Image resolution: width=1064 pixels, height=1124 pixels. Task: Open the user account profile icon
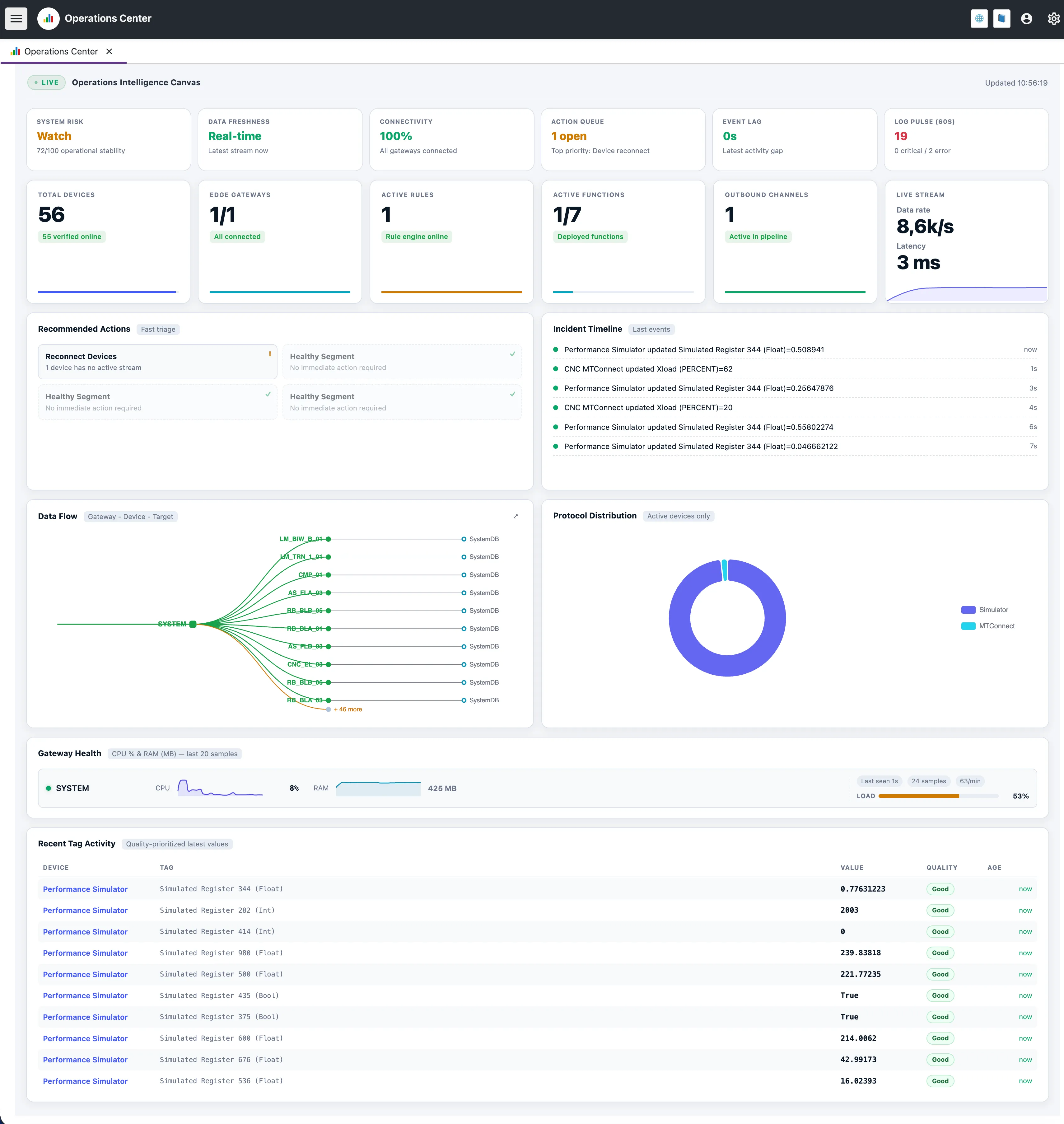click(1026, 19)
